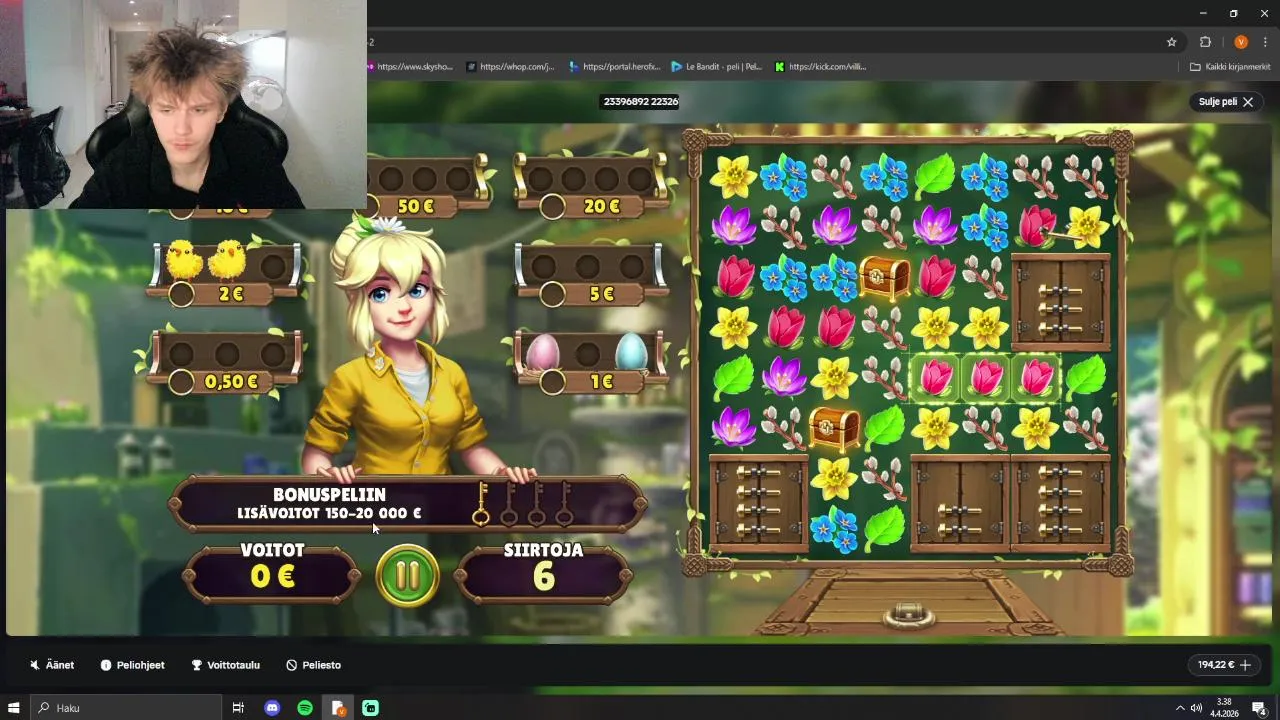Show hidden system tray icons
1280x720 pixels.
click(1179, 708)
